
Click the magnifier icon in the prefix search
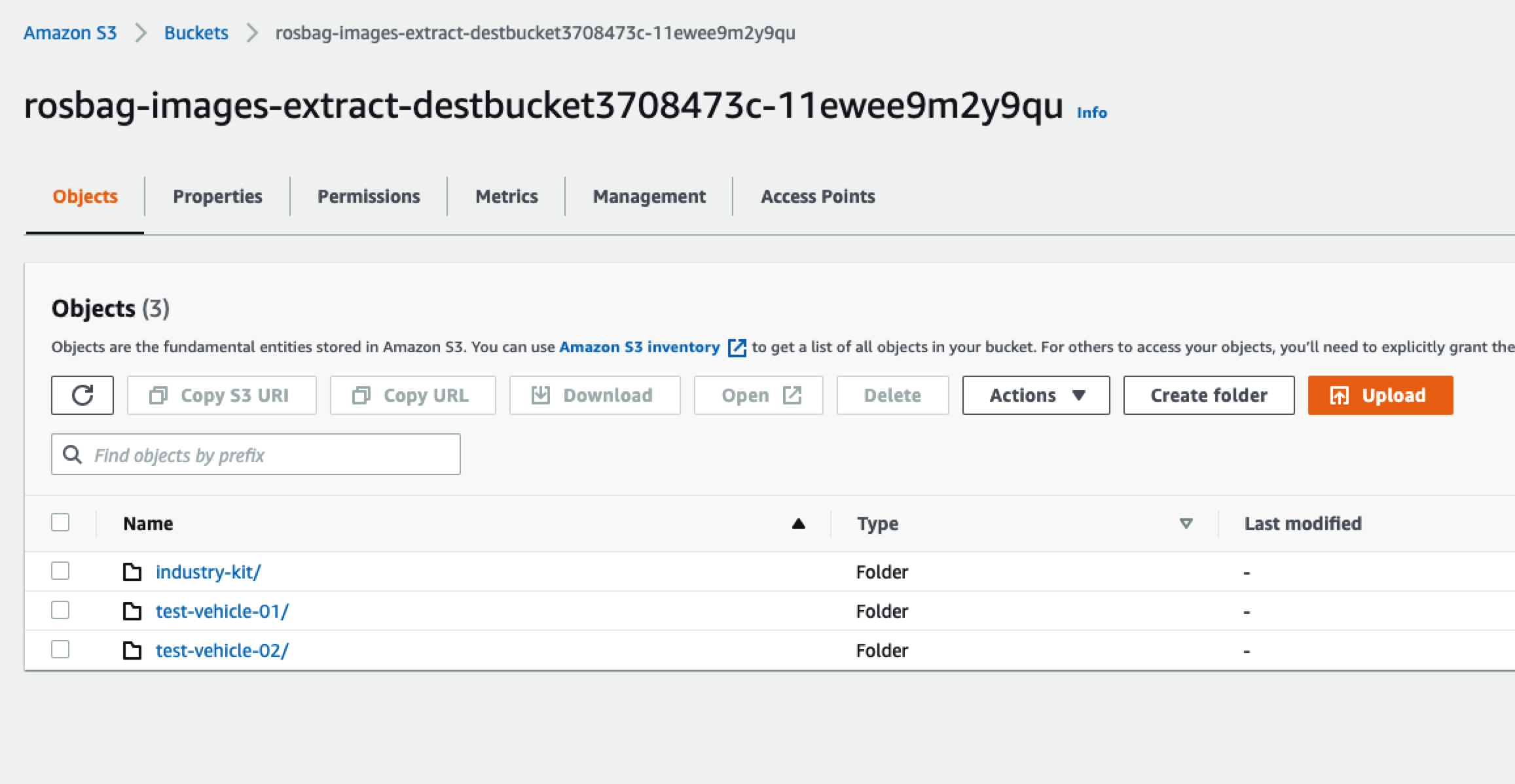tap(72, 454)
